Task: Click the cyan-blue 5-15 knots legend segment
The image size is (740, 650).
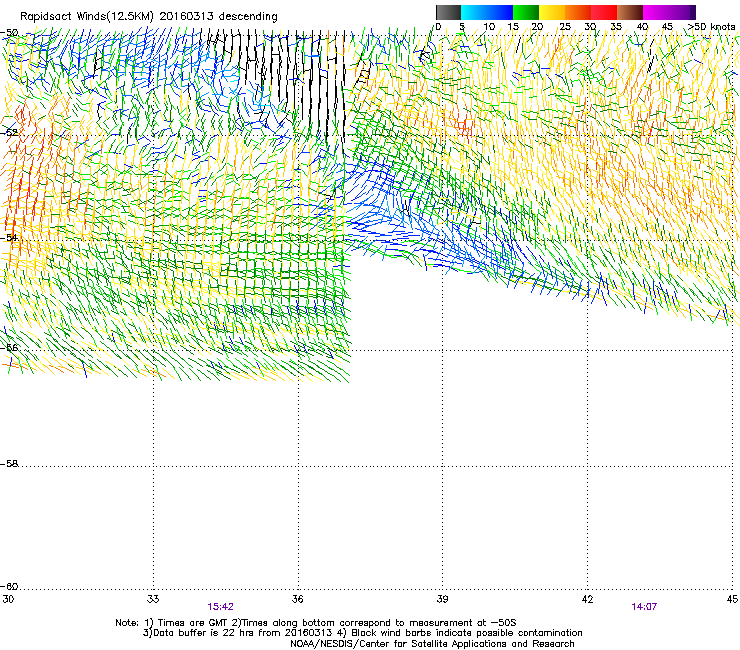Action: [x=487, y=12]
